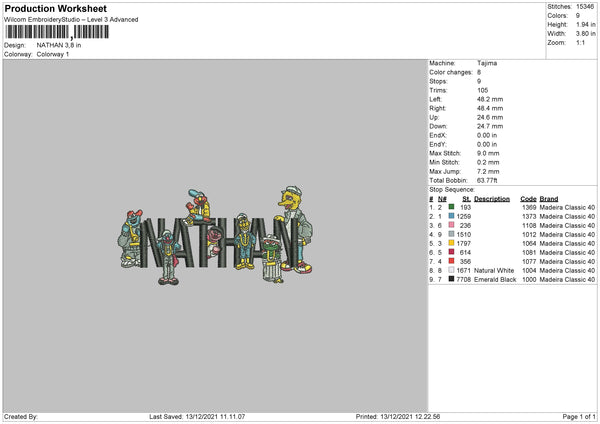Screen dimensions: 600x424
Task: Click the pink thread swatch, code 1108
Action: [x=452, y=225]
